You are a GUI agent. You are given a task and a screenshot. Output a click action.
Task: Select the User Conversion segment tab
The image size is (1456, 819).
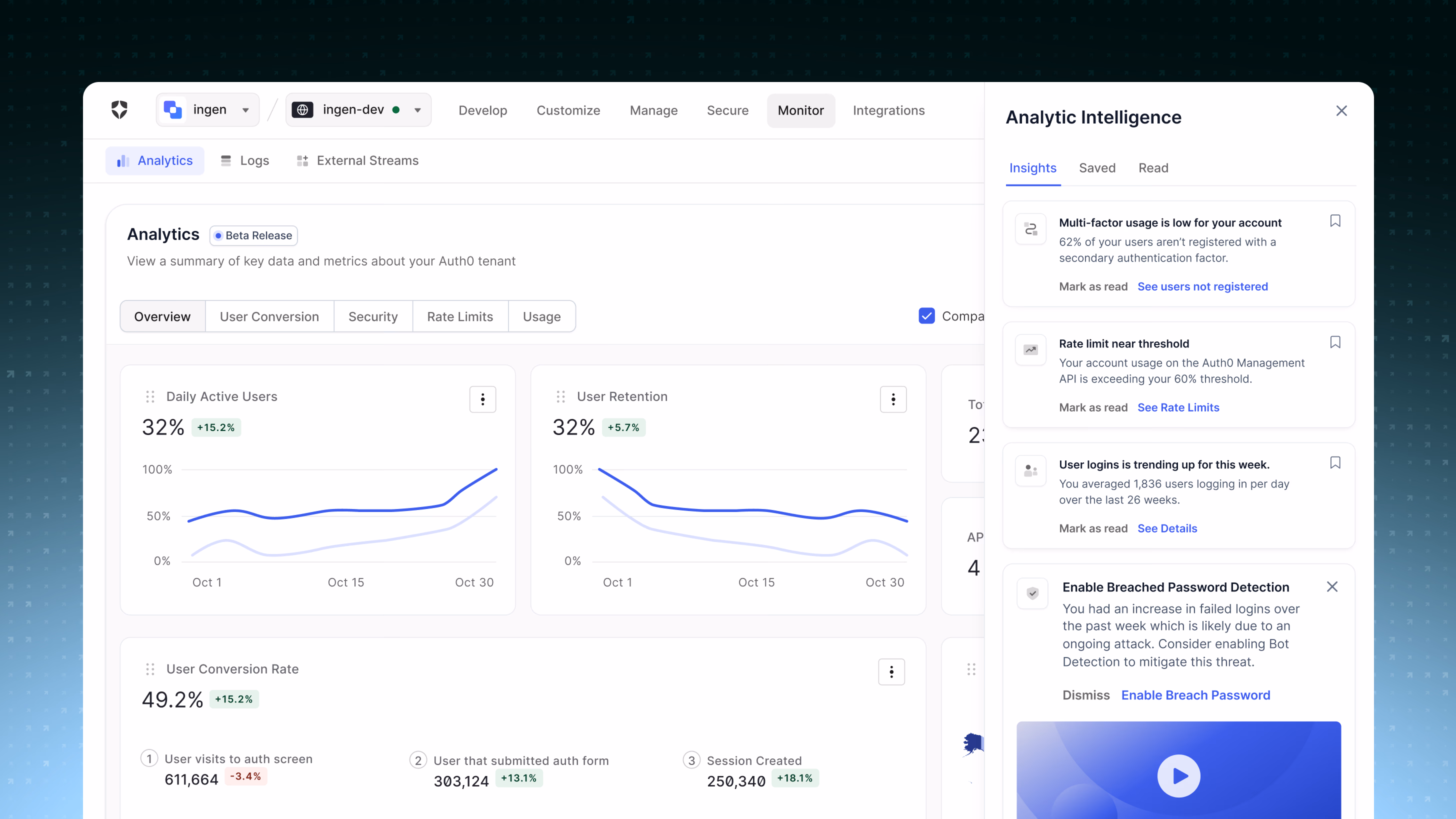point(269,316)
